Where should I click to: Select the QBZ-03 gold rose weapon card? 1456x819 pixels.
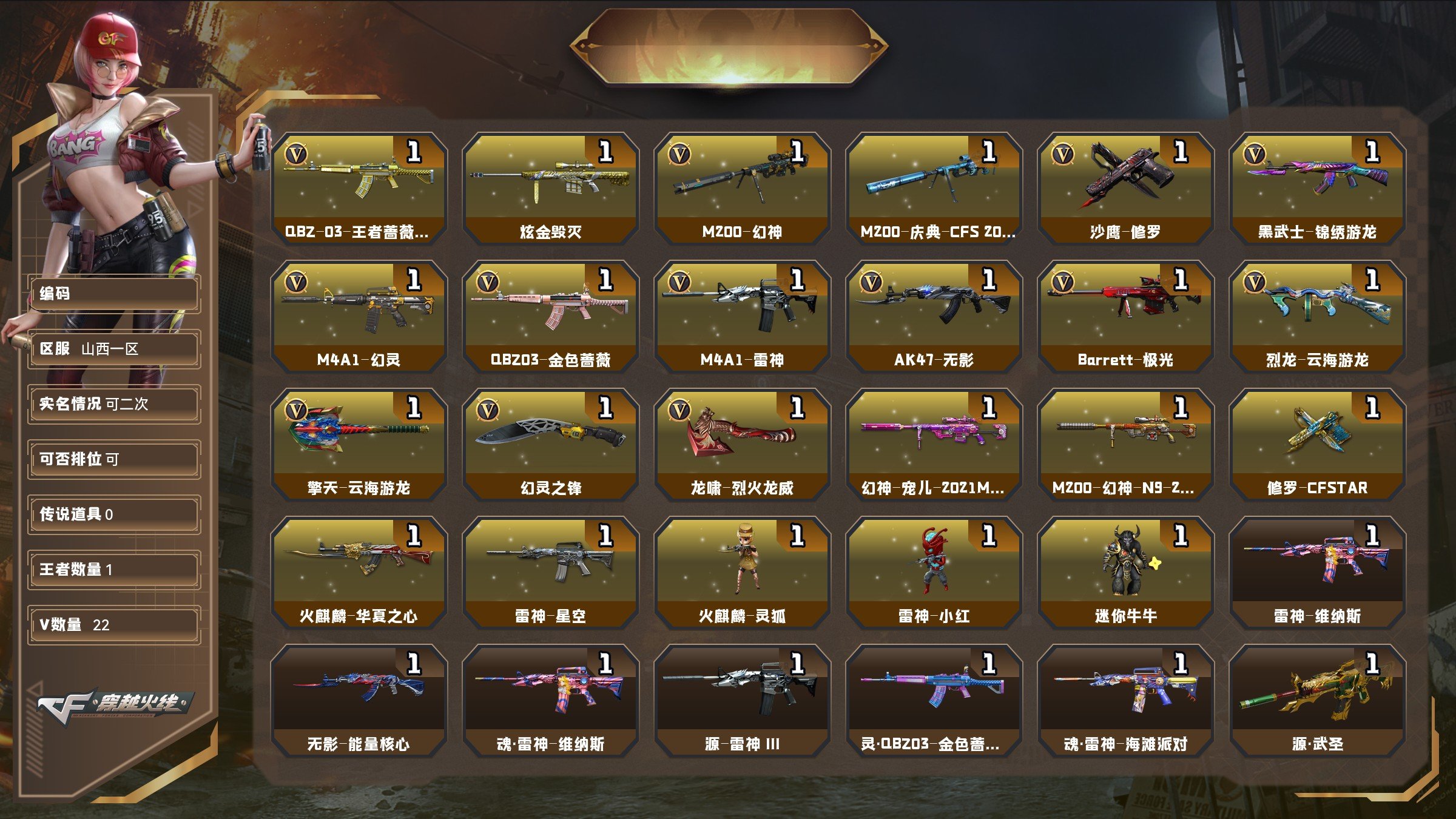pyautogui.click(x=550, y=317)
